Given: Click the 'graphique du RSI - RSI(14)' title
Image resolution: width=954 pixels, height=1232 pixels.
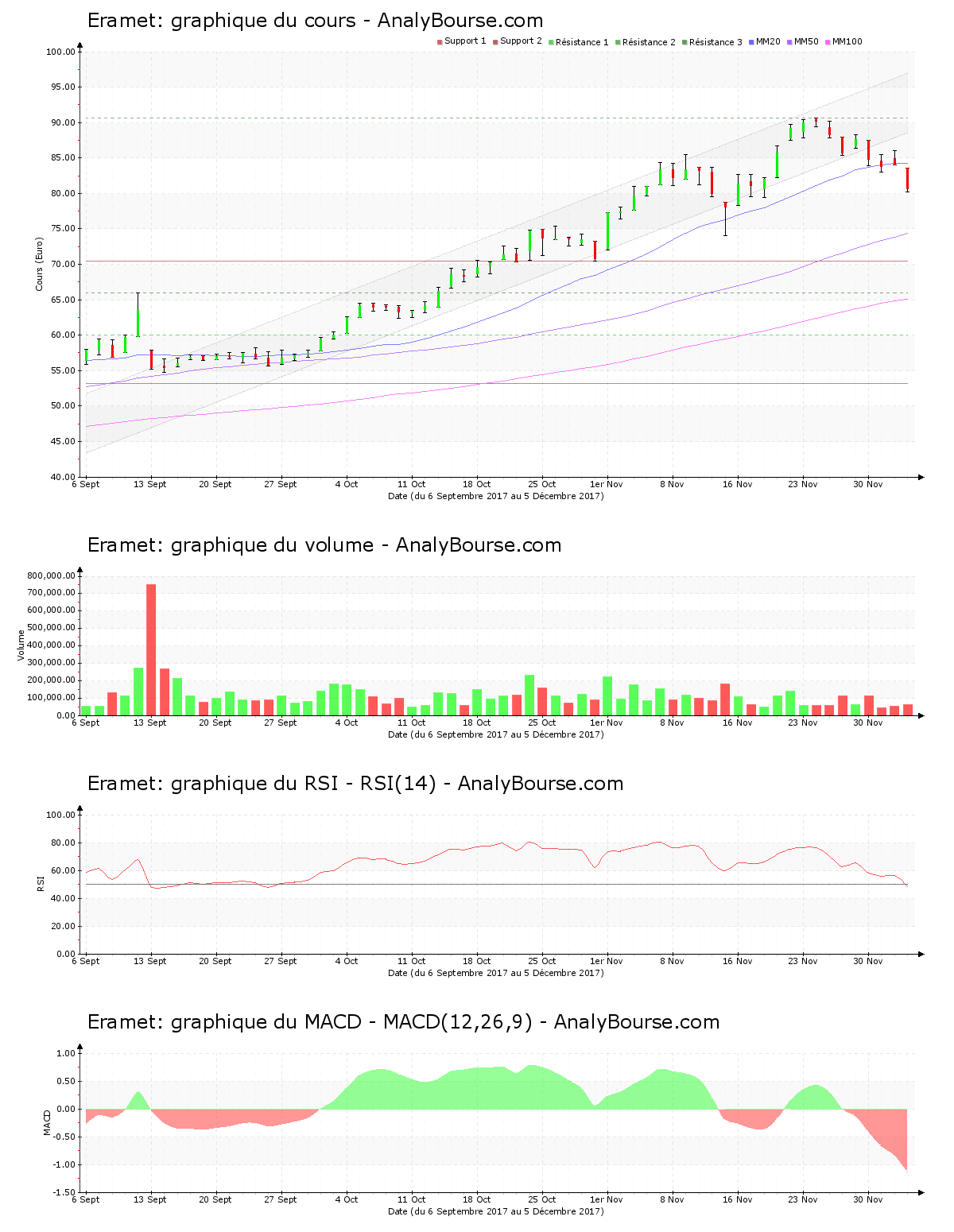Looking at the screenshot, I should (x=304, y=784).
